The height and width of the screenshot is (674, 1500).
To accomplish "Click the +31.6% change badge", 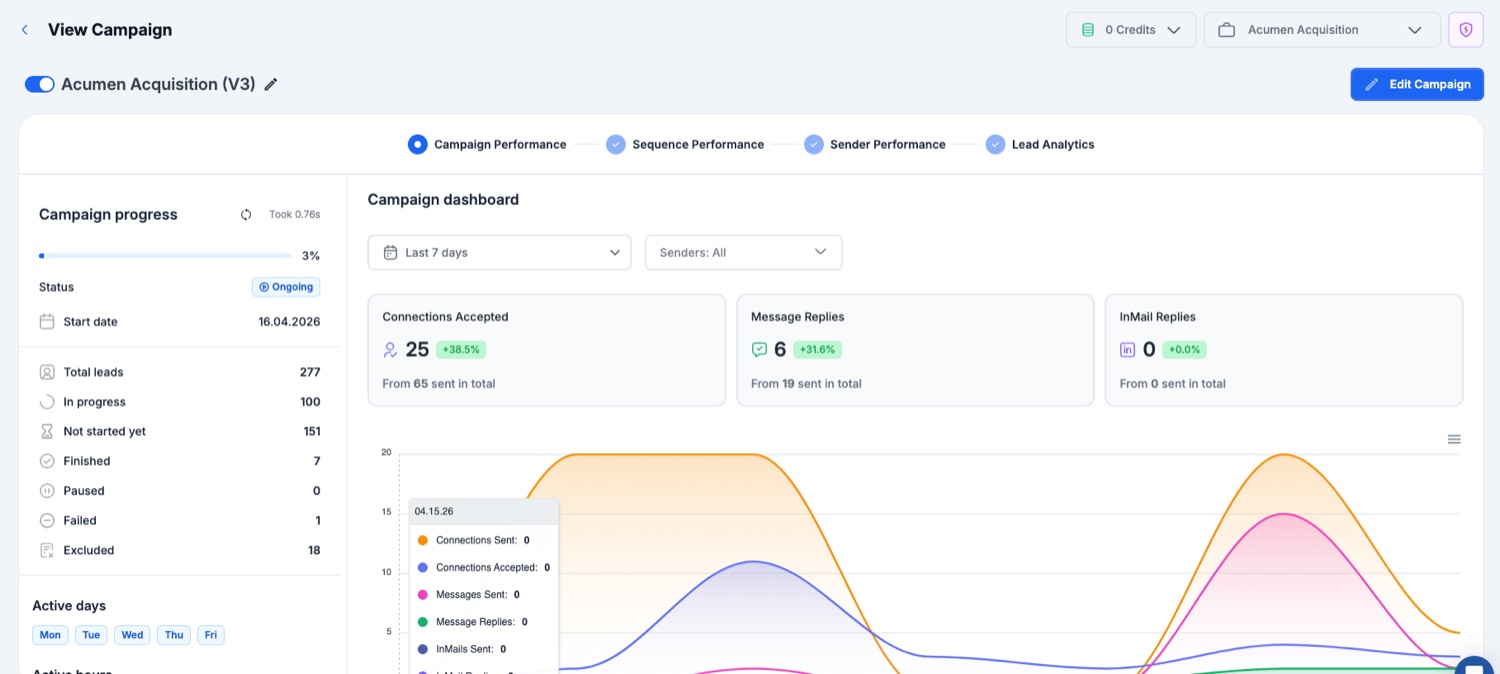I will [818, 350].
